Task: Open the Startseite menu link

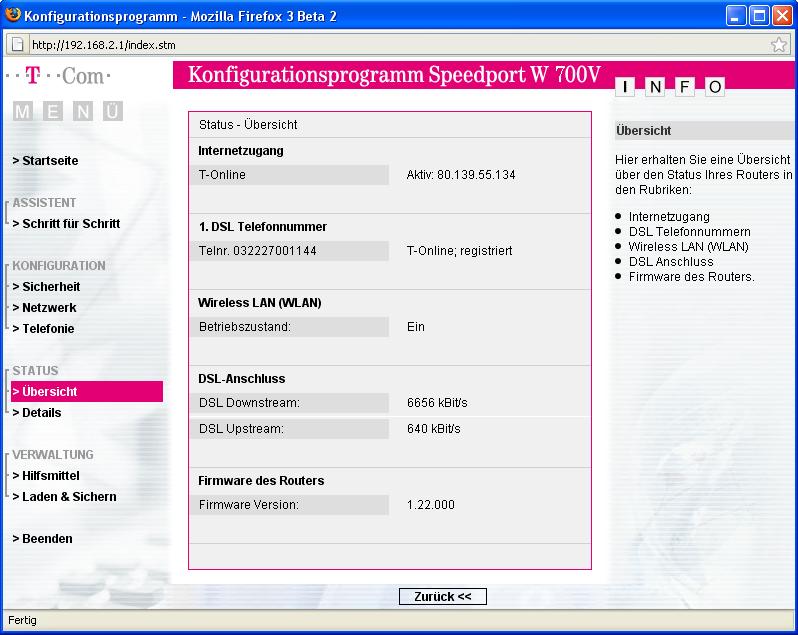Action: point(45,161)
